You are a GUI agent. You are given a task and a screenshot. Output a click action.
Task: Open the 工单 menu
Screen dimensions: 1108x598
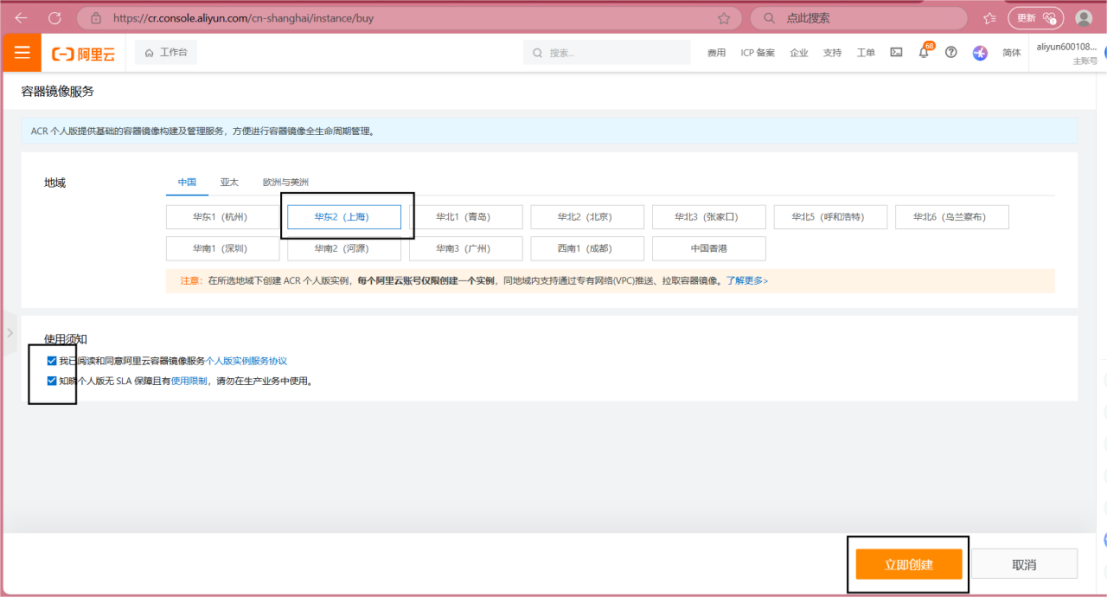point(866,53)
